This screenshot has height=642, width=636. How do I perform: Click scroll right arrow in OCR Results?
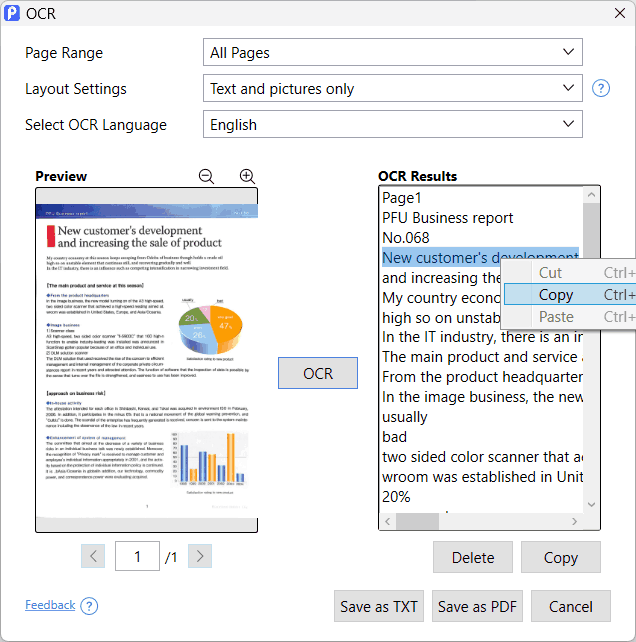tap(575, 521)
